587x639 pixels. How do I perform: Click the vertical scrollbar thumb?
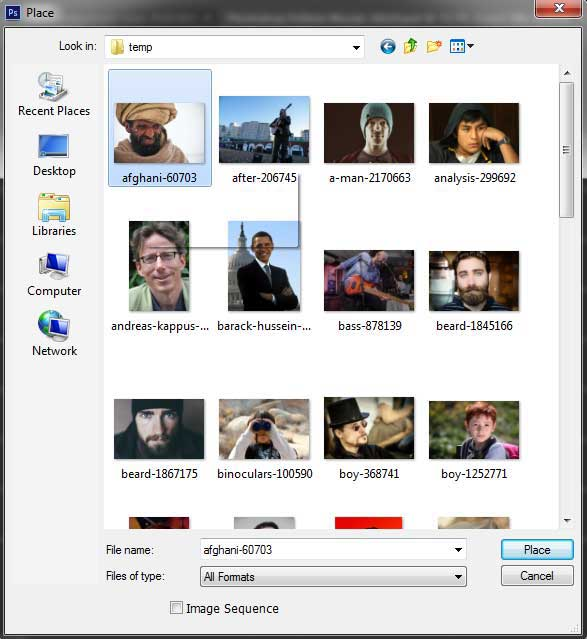pyautogui.click(x=567, y=150)
